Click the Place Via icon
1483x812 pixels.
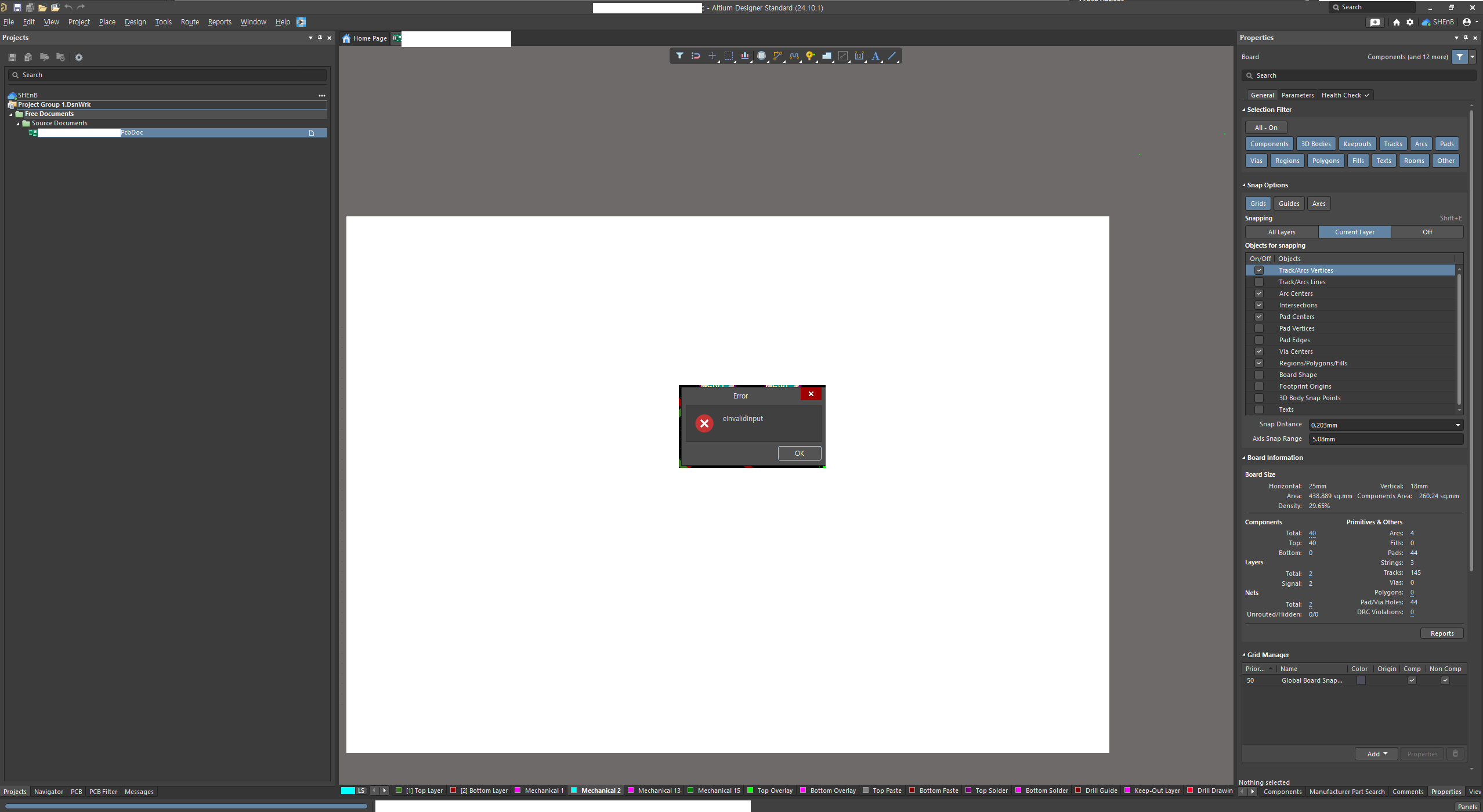pyautogui.click(x=810, y=56)
